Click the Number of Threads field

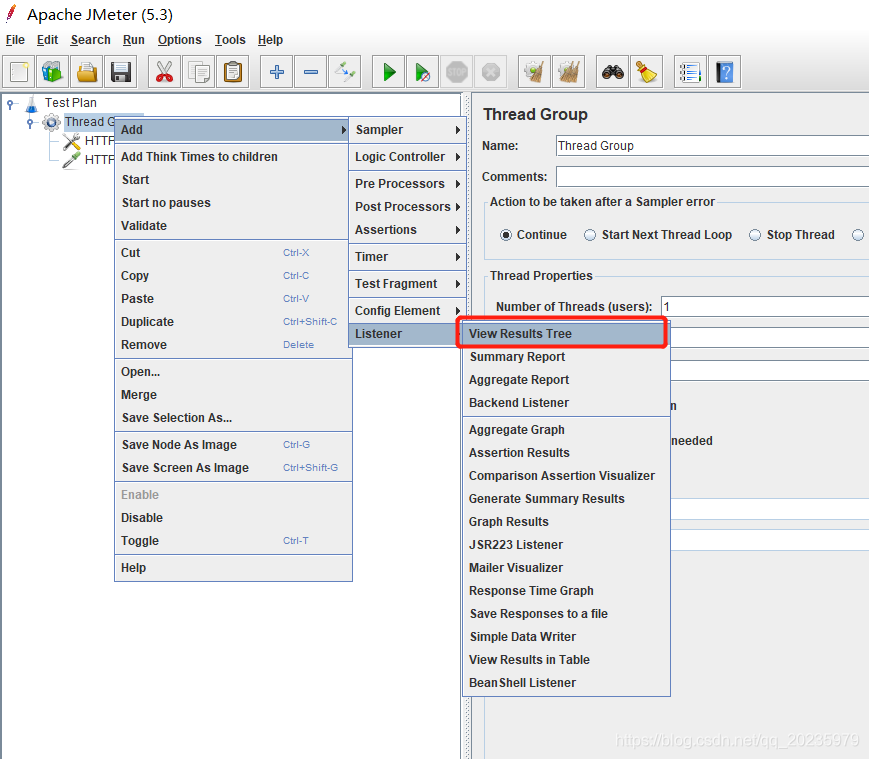pyautogui.click(x=765, y=306)
